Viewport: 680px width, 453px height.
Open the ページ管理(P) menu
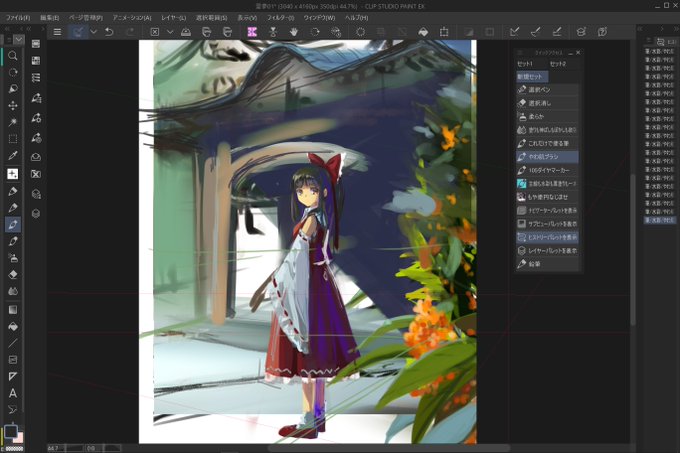point(86,18)
